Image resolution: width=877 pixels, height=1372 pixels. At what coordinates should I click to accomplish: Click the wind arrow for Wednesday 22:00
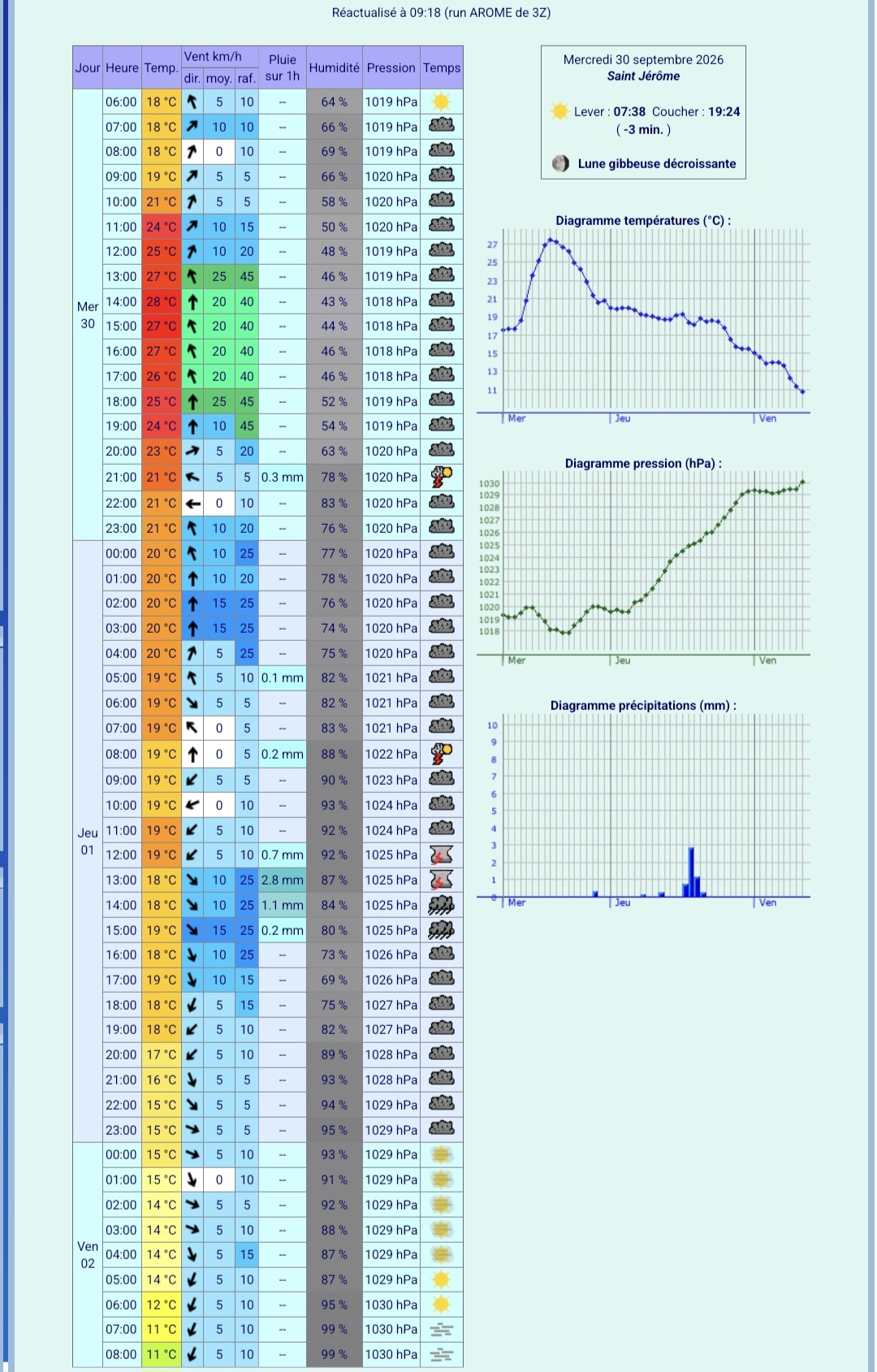tap(192, 503)
